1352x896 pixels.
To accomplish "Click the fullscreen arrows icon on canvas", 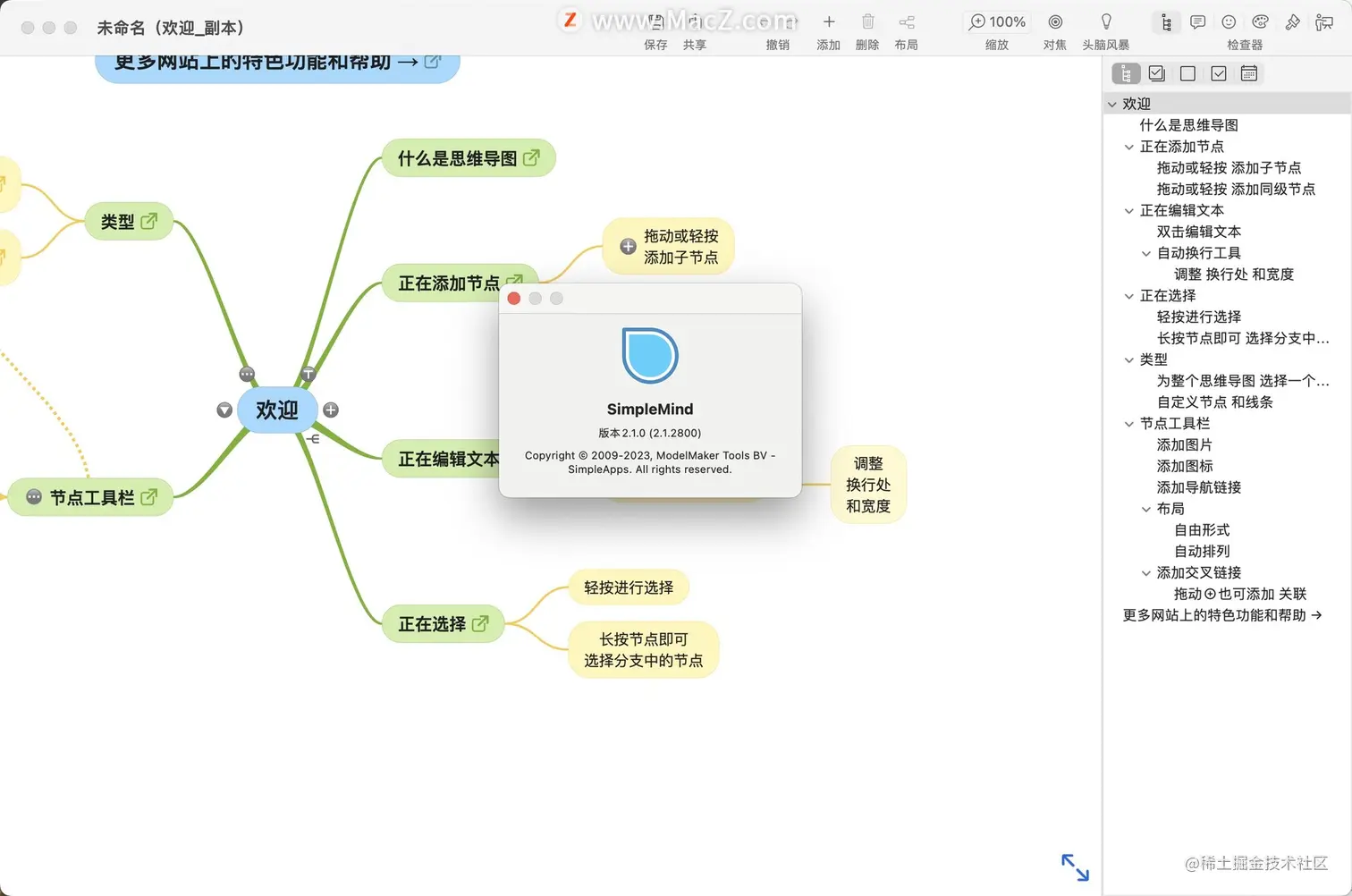I will pos(1076,867).
